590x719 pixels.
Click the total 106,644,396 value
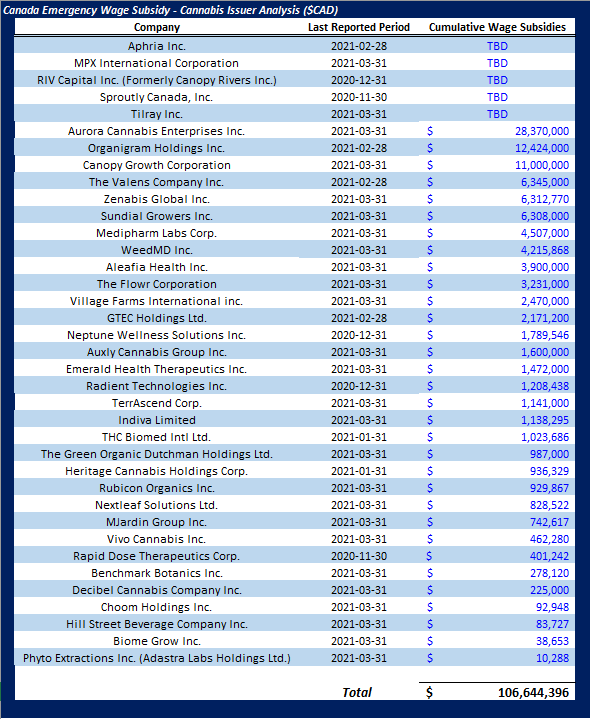(533, 691)
